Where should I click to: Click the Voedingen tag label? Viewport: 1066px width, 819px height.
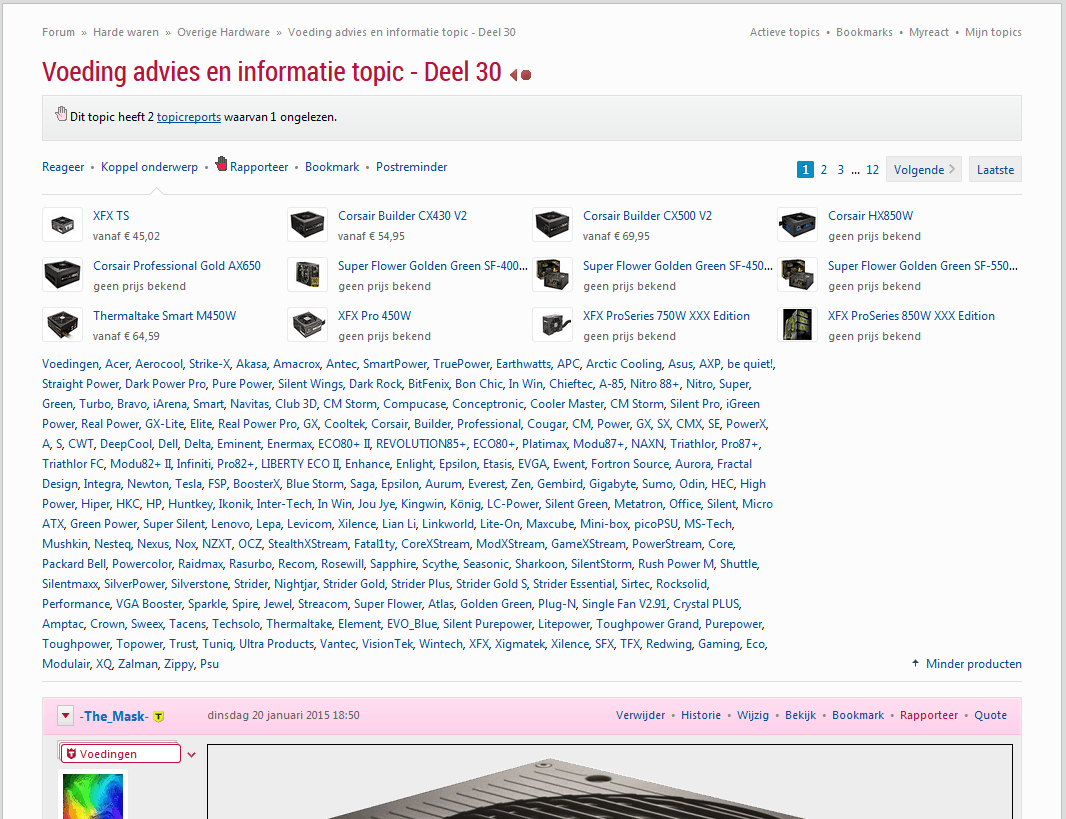point(108,754)
